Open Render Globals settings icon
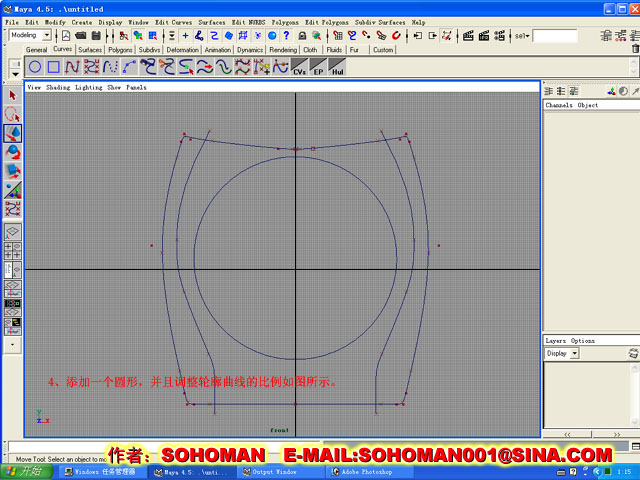This screenshot has width=640, height=480. point(500,36)
